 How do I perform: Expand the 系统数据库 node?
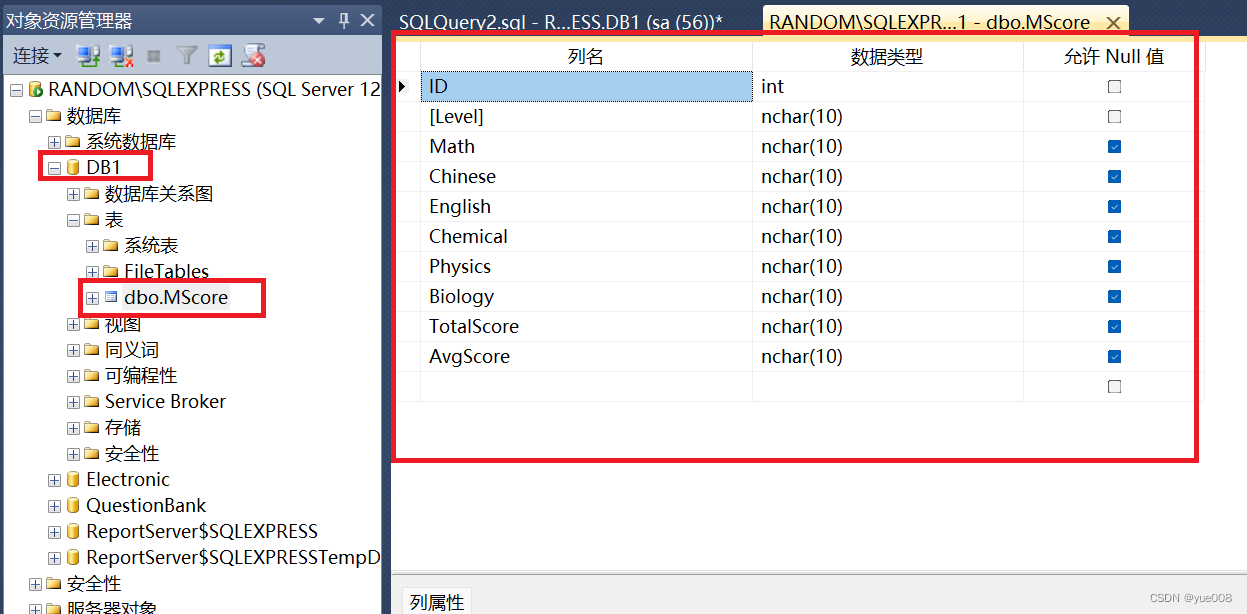54,141
